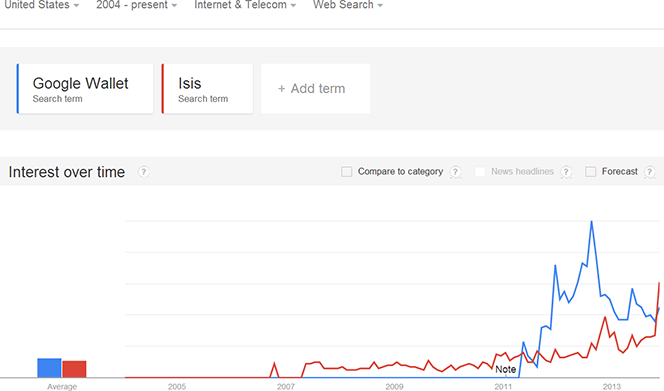Viewport: 664px width, 391px height.
Task: Click help icon next to News headlines
Action: tap(566, 172)
